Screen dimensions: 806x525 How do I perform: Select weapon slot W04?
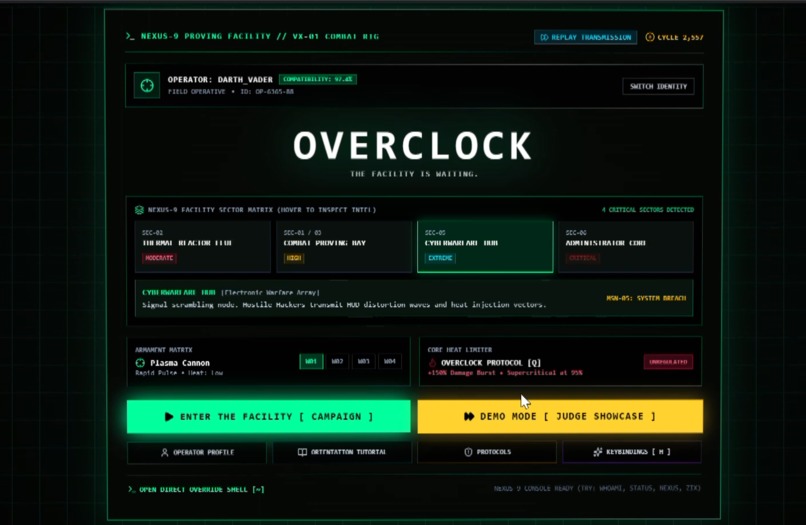(x=390, y=361)
